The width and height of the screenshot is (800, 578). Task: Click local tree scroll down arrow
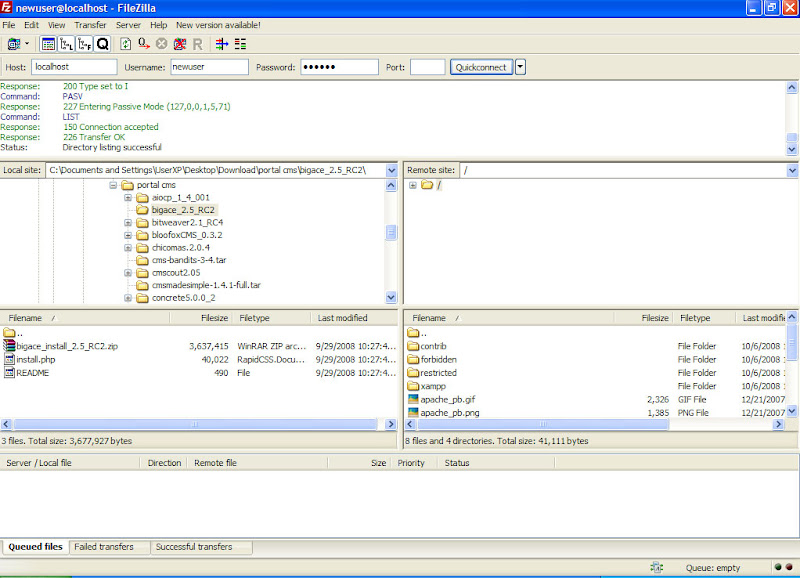click(391, 297)
